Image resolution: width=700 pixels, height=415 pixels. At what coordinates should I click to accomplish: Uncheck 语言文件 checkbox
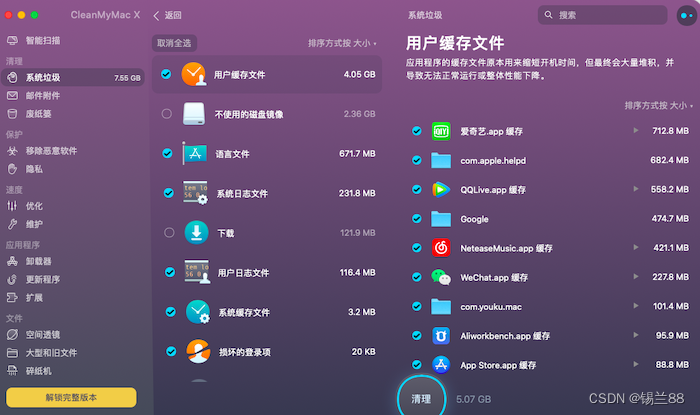point(167,153)
